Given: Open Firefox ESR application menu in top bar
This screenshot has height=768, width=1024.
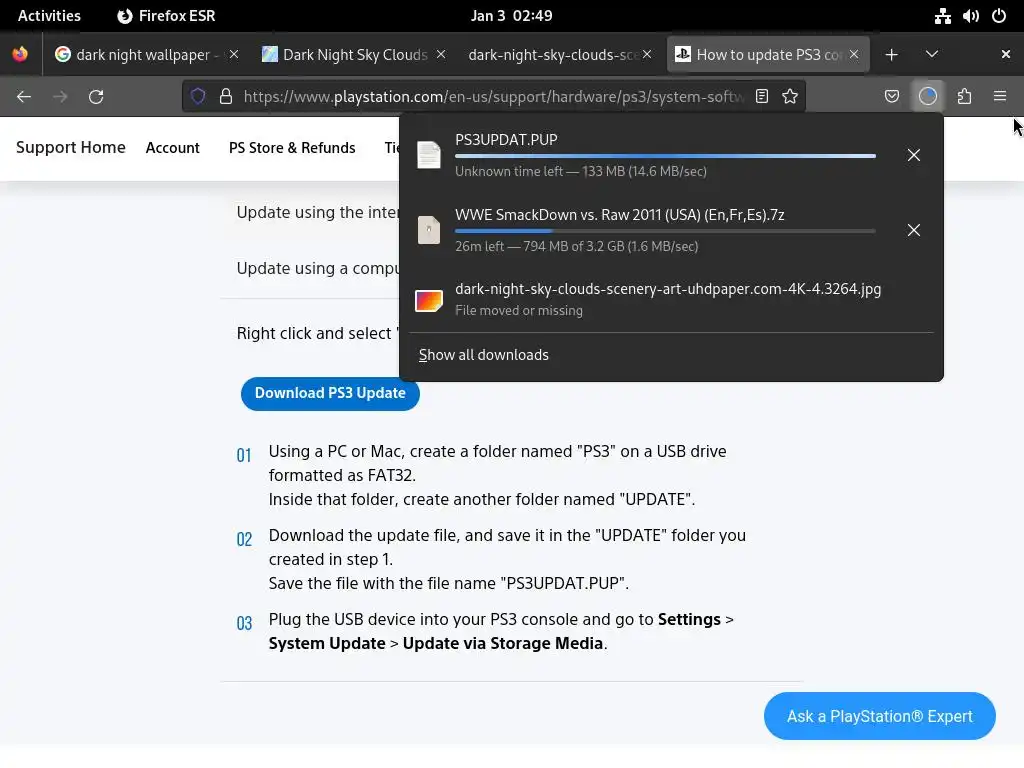Looking at the screenshot, I should pyautogui.click(x=166, y=16).
